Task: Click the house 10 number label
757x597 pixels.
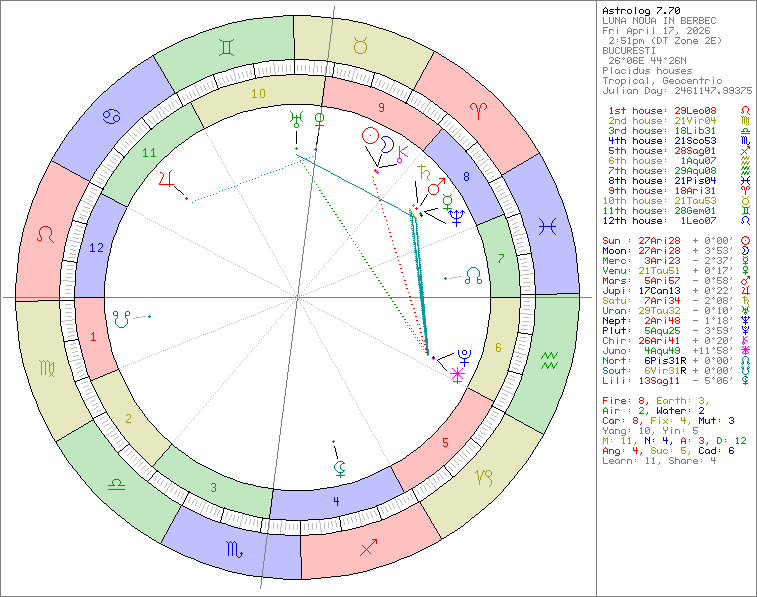Action: [x=258, y=94]
